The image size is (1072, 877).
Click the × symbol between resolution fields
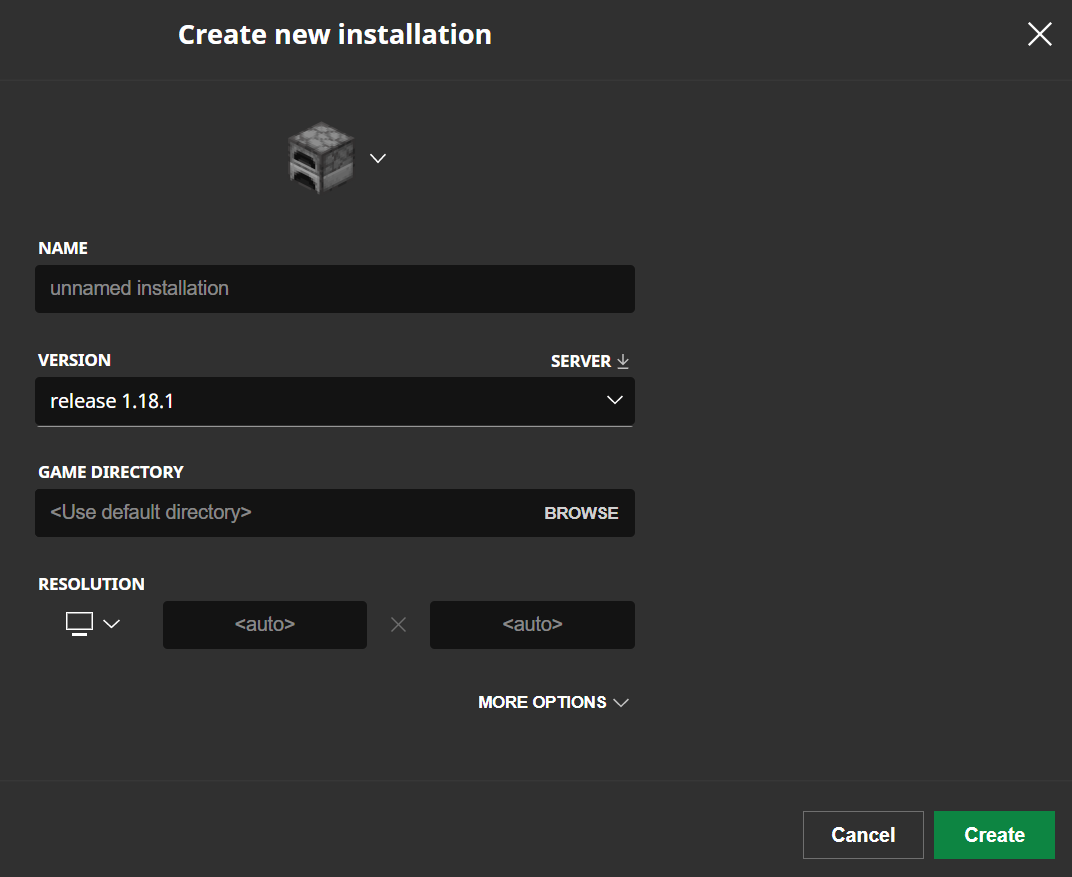click(x=398, y=625)
